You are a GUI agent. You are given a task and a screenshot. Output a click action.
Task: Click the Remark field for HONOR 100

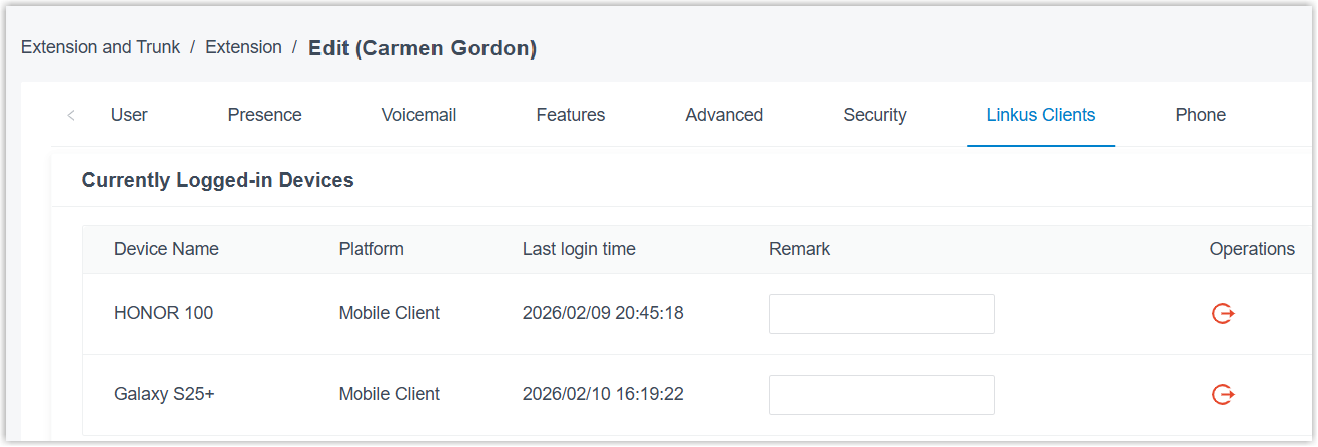point(881,314)
